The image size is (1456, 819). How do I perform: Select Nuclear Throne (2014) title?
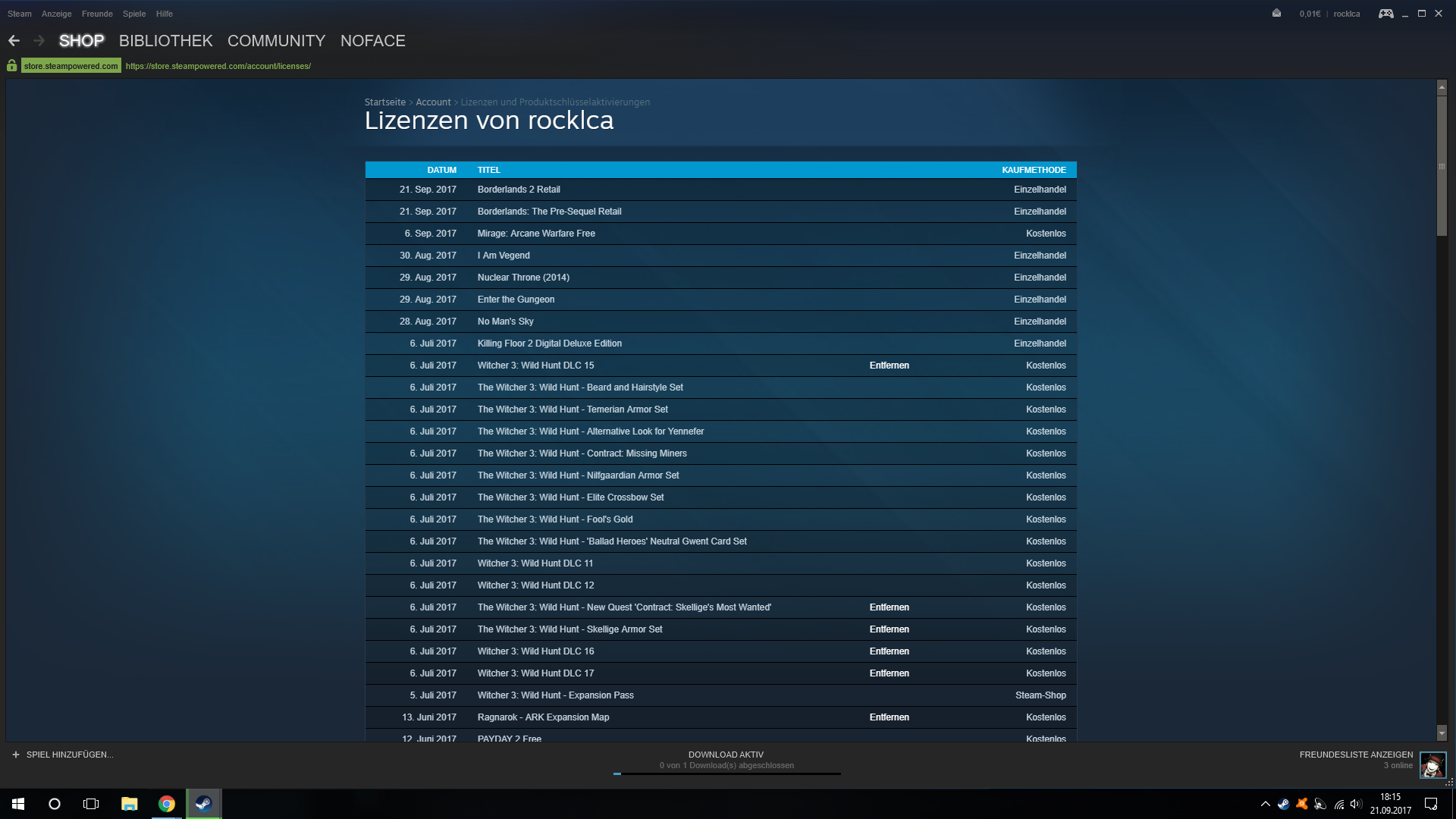[x=523, y=278]
